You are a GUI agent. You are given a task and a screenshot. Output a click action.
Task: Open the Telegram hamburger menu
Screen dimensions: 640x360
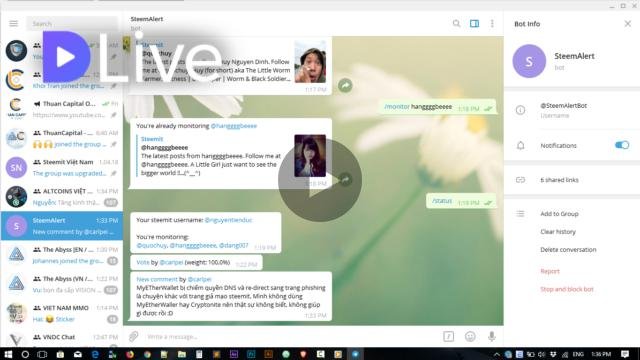coord(13,23)
